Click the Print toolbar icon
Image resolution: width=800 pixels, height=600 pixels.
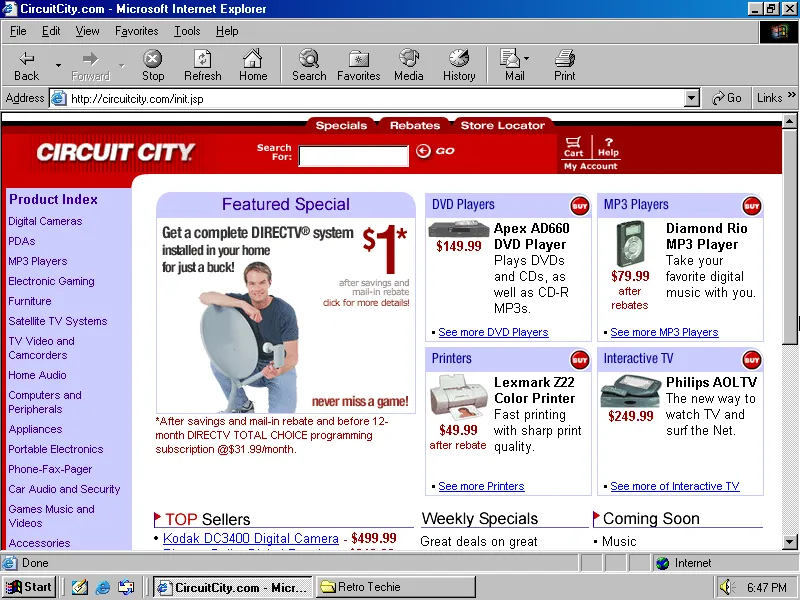pyautogui.click(x=565, y=65)
